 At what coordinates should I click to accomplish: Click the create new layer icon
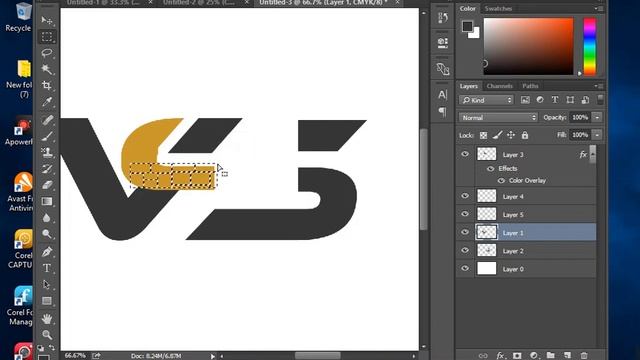point(567,356)
